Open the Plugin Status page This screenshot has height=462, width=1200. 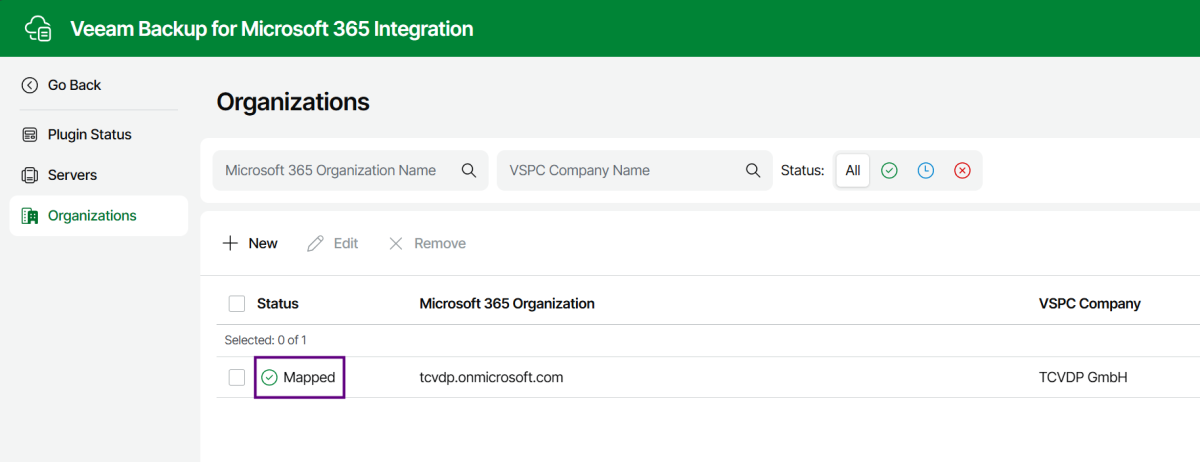[89, 135]
